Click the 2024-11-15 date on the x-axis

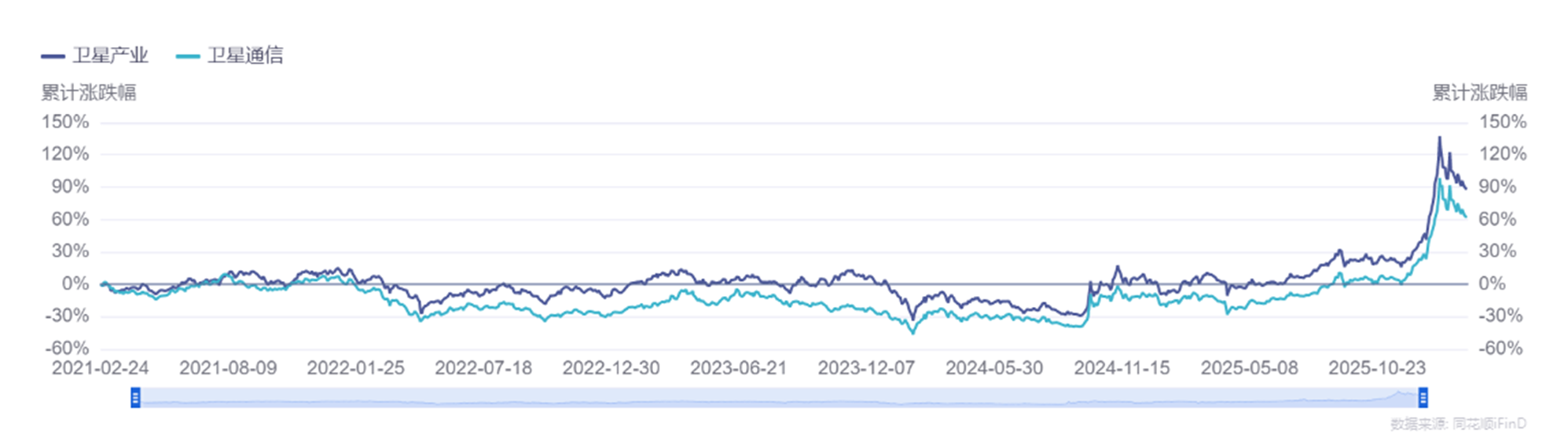click(x=1122, y=368)
